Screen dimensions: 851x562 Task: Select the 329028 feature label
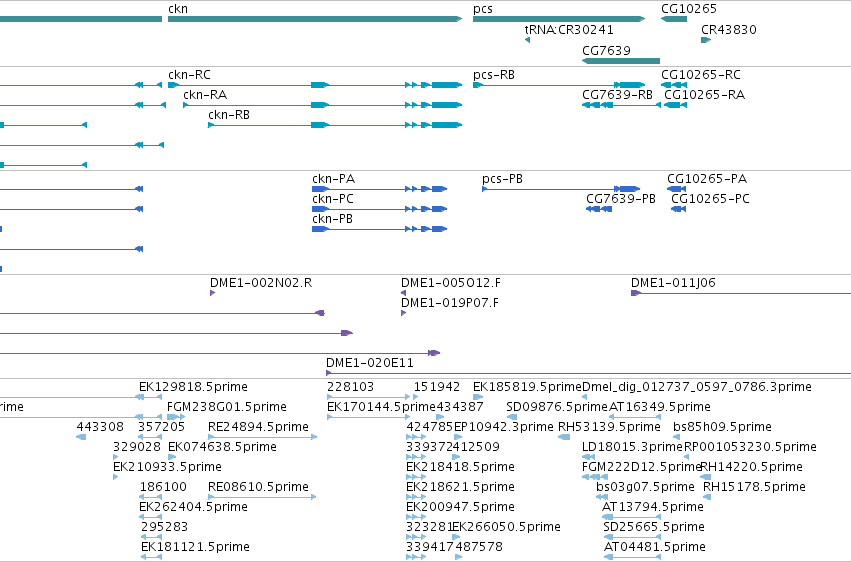click(137, 448)
